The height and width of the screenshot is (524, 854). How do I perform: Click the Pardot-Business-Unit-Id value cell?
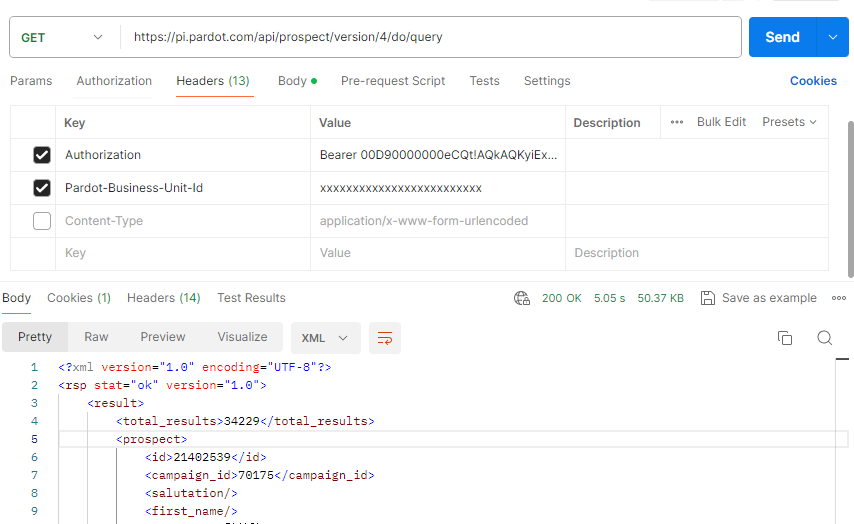(x=438, y=188)
